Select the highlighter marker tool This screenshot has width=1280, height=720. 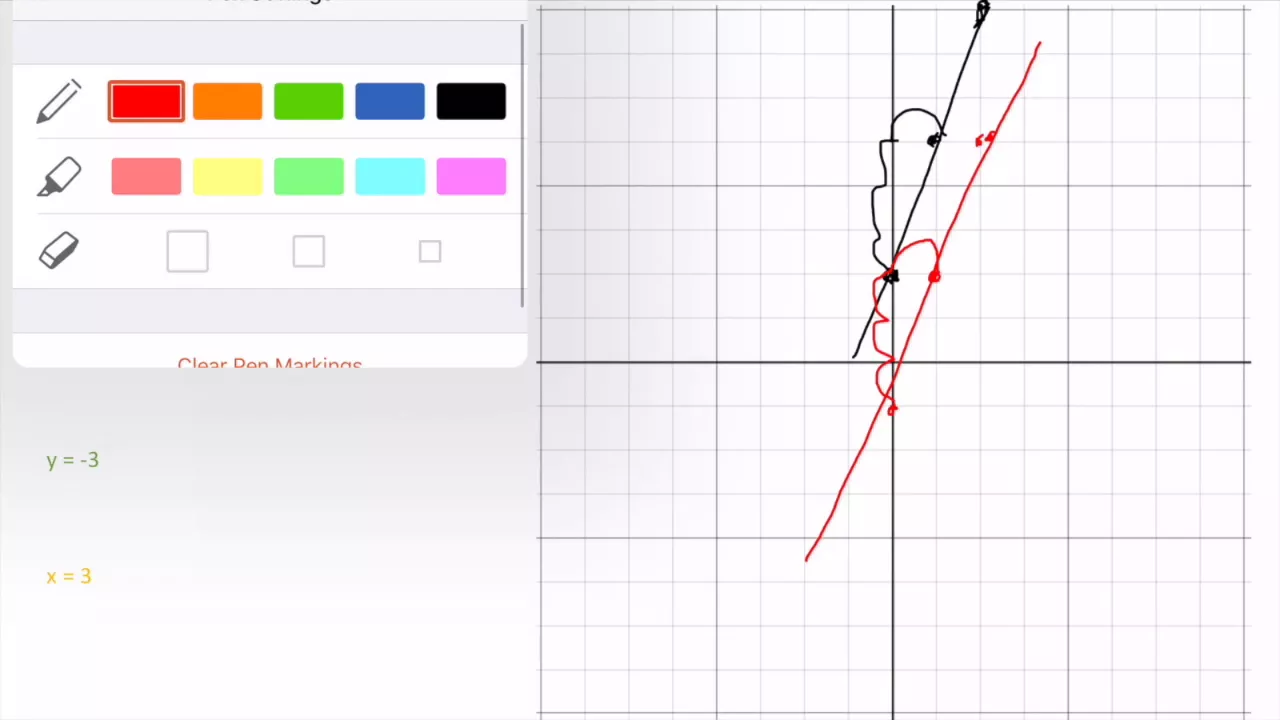[59, 177]
